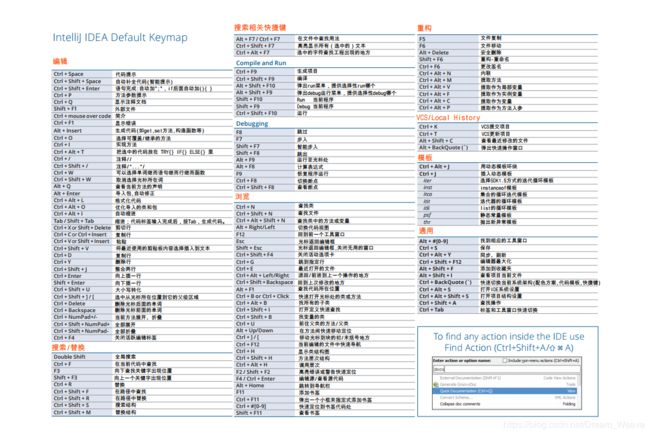This screenshot has width=650, height=435.
Task: Select the 'Collapse doc comments' result row
Action: coord(504,404)
